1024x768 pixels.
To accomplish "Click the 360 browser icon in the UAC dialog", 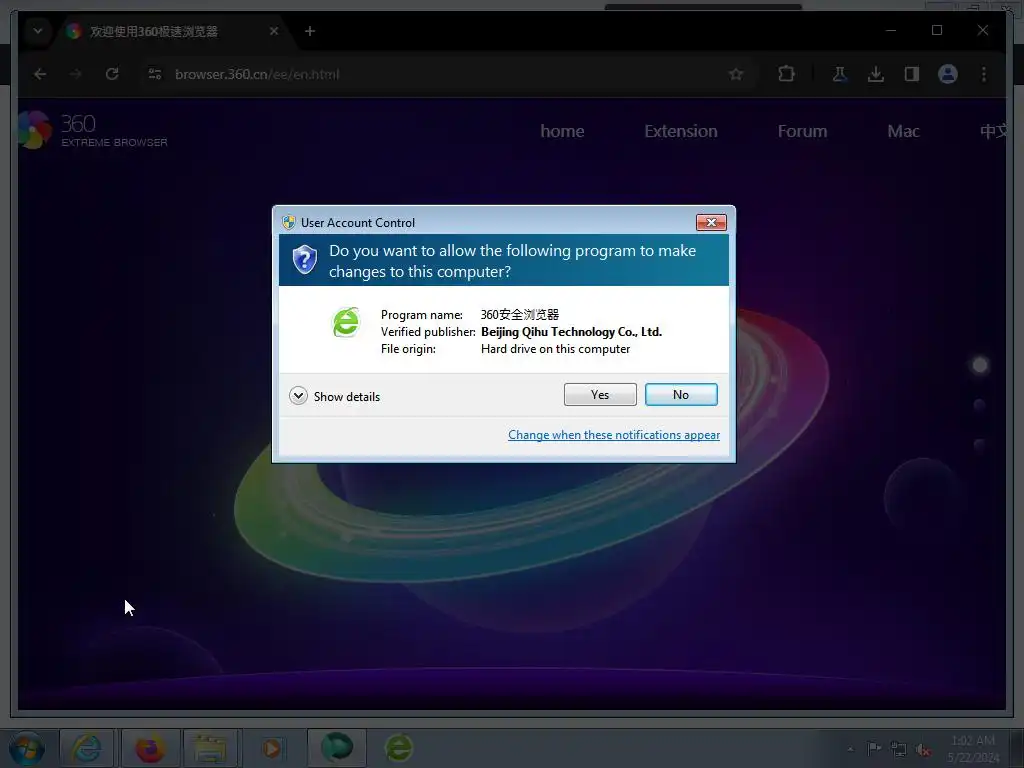I will (346, 323).
